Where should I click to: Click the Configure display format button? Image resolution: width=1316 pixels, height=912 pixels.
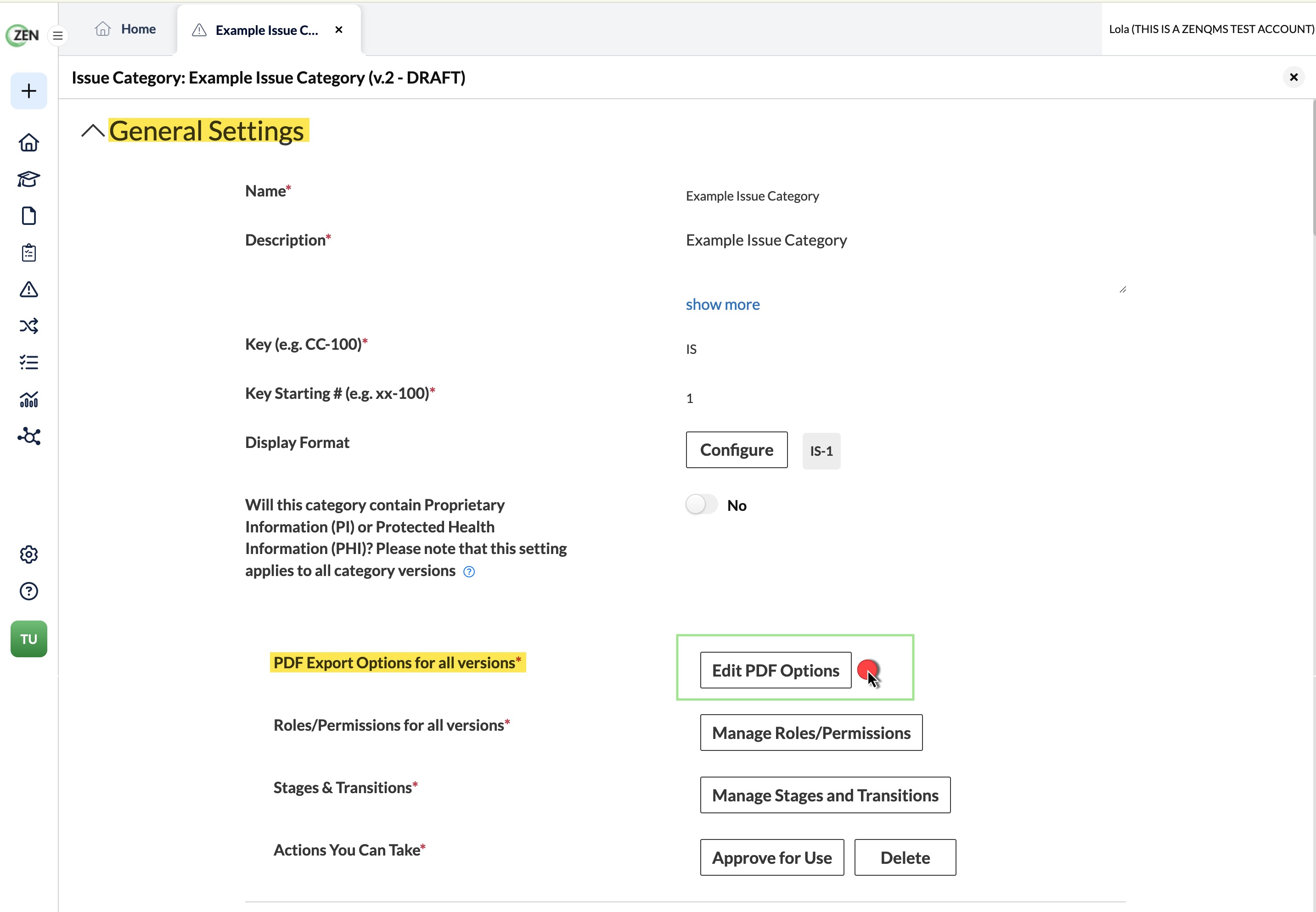click(x=737, y=450)
